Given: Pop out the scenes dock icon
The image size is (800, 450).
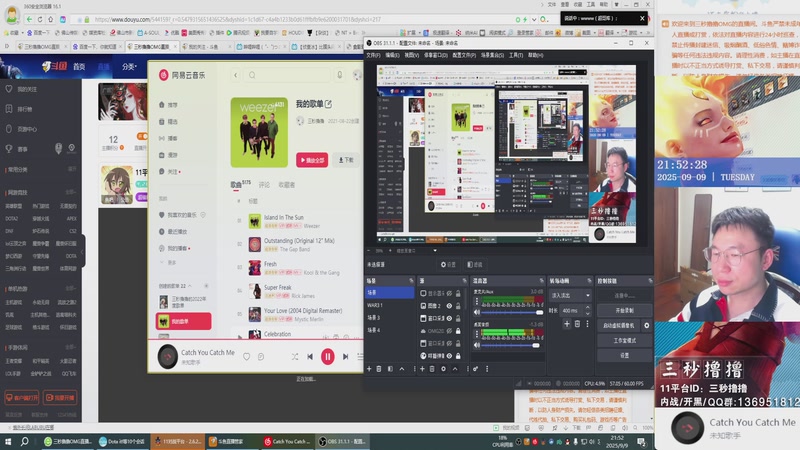Looking at the screenshot, I should point(411,281).
